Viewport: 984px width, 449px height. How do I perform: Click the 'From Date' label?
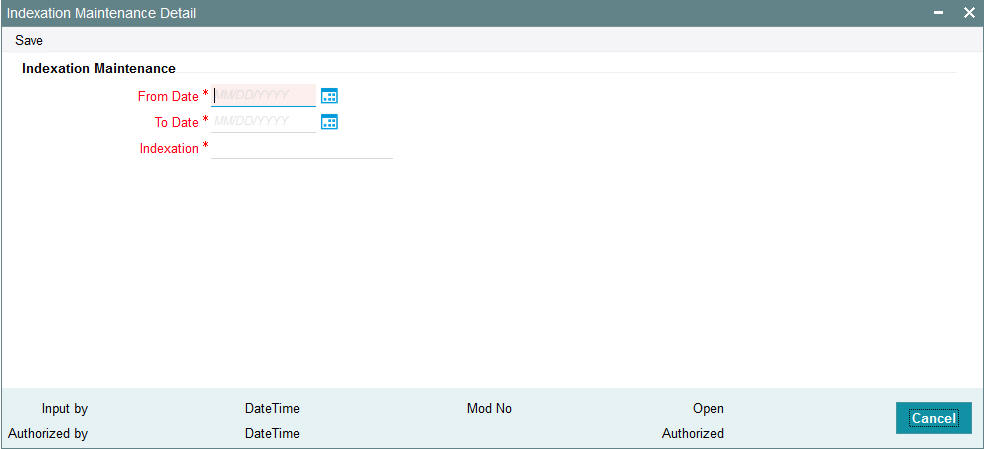point(168,97)
